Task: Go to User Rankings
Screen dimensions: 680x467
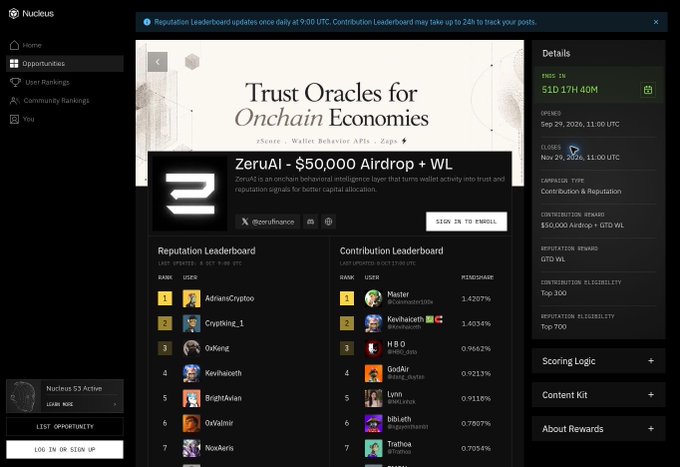Action: [65, 82]
